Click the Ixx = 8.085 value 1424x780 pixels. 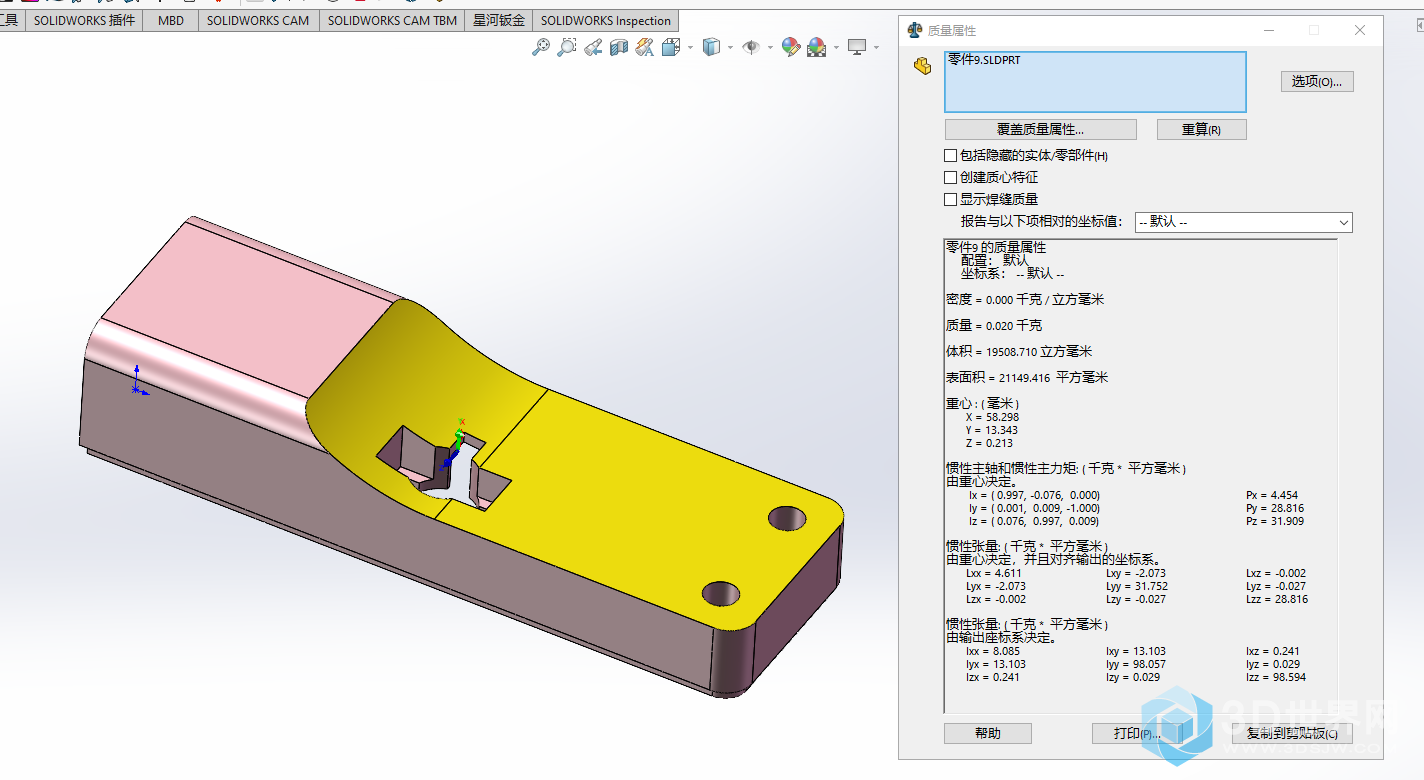tap(994, 651)
